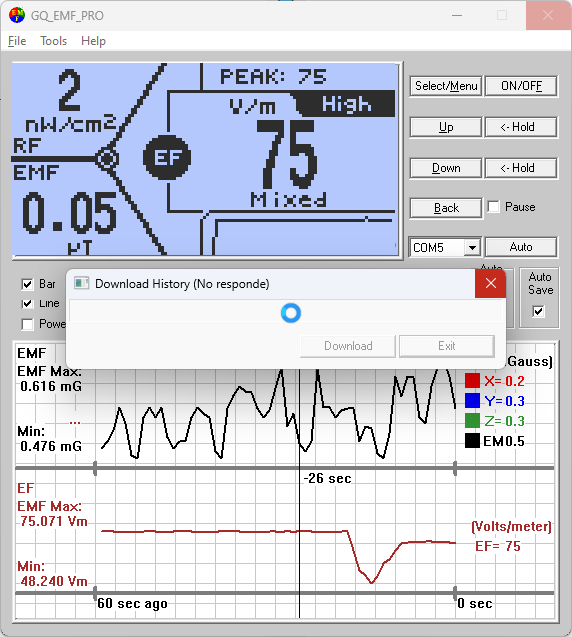Click the red X axis color square
572x637 pixels.
[x=472, y=381]
